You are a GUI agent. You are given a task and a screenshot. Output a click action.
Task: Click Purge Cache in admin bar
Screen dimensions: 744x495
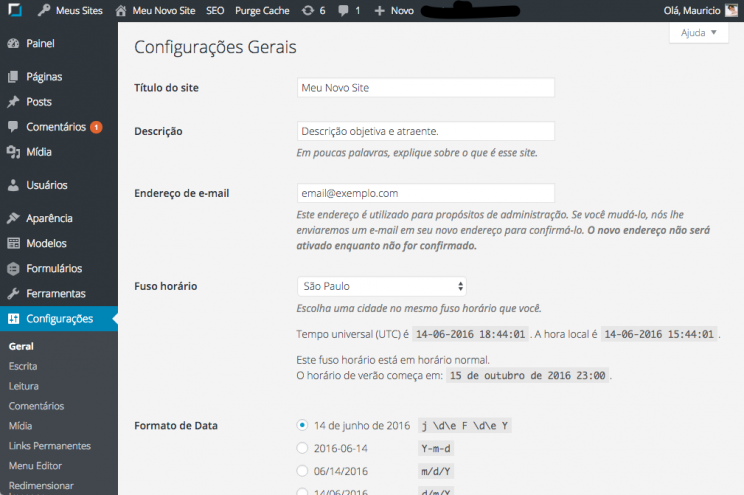click(x=262, y=10)
